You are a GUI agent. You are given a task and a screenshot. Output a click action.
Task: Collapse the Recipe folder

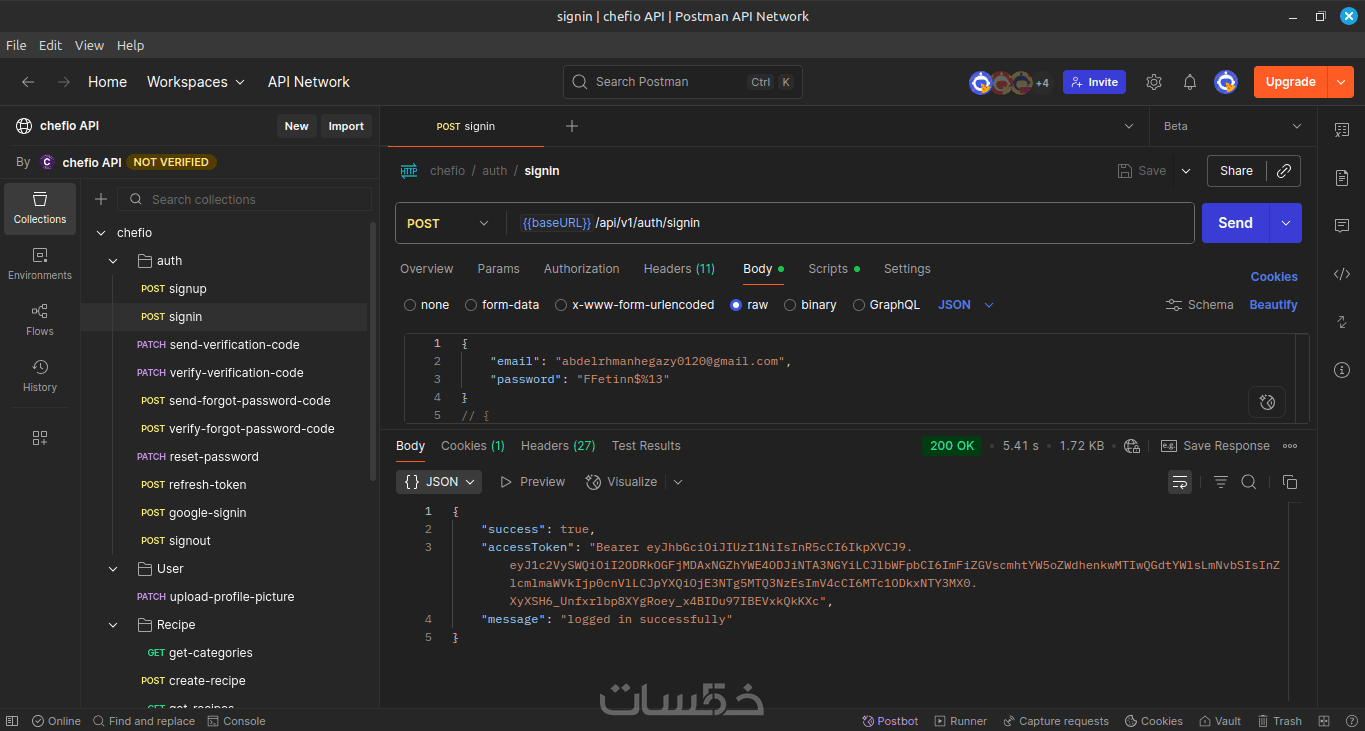[113, 625]
